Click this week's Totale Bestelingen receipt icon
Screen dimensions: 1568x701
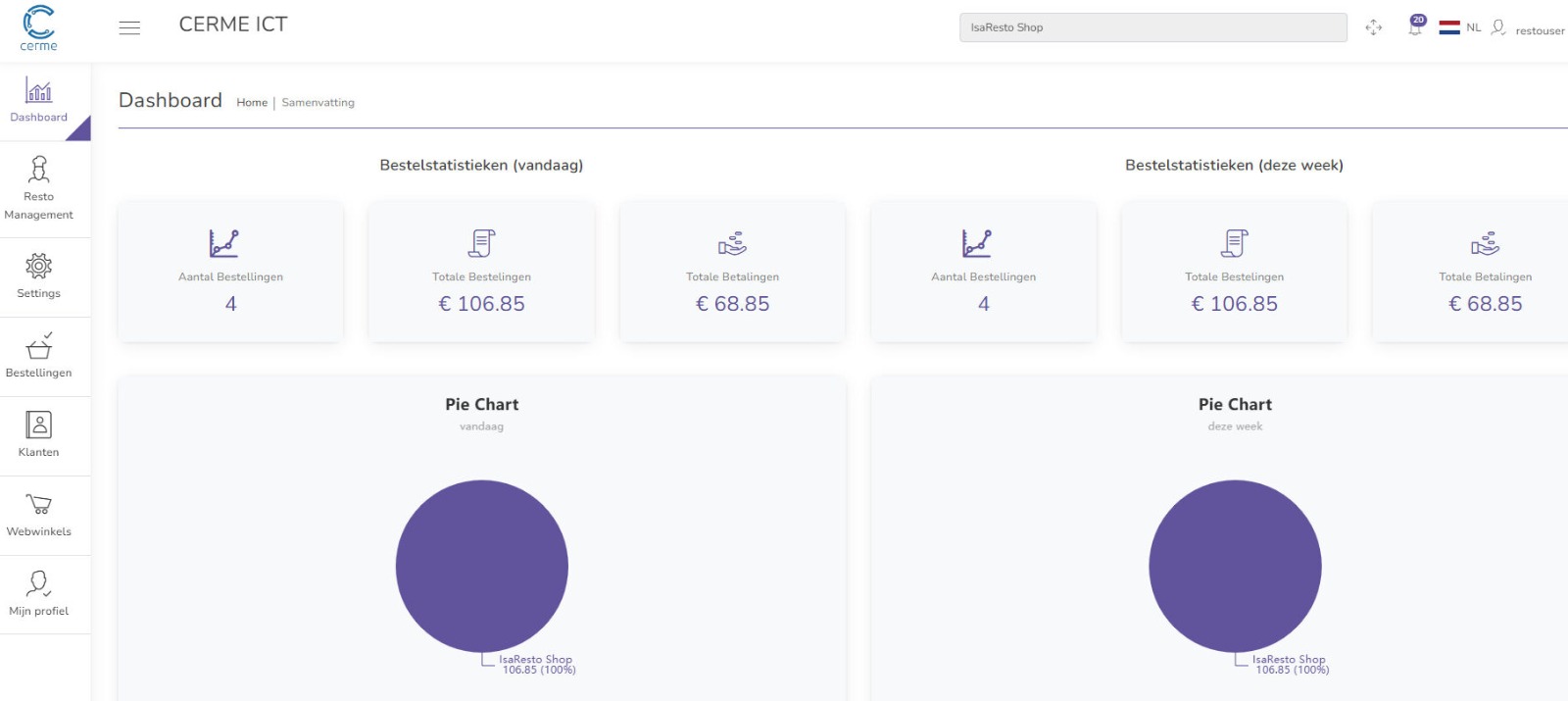click(1235, 243)
